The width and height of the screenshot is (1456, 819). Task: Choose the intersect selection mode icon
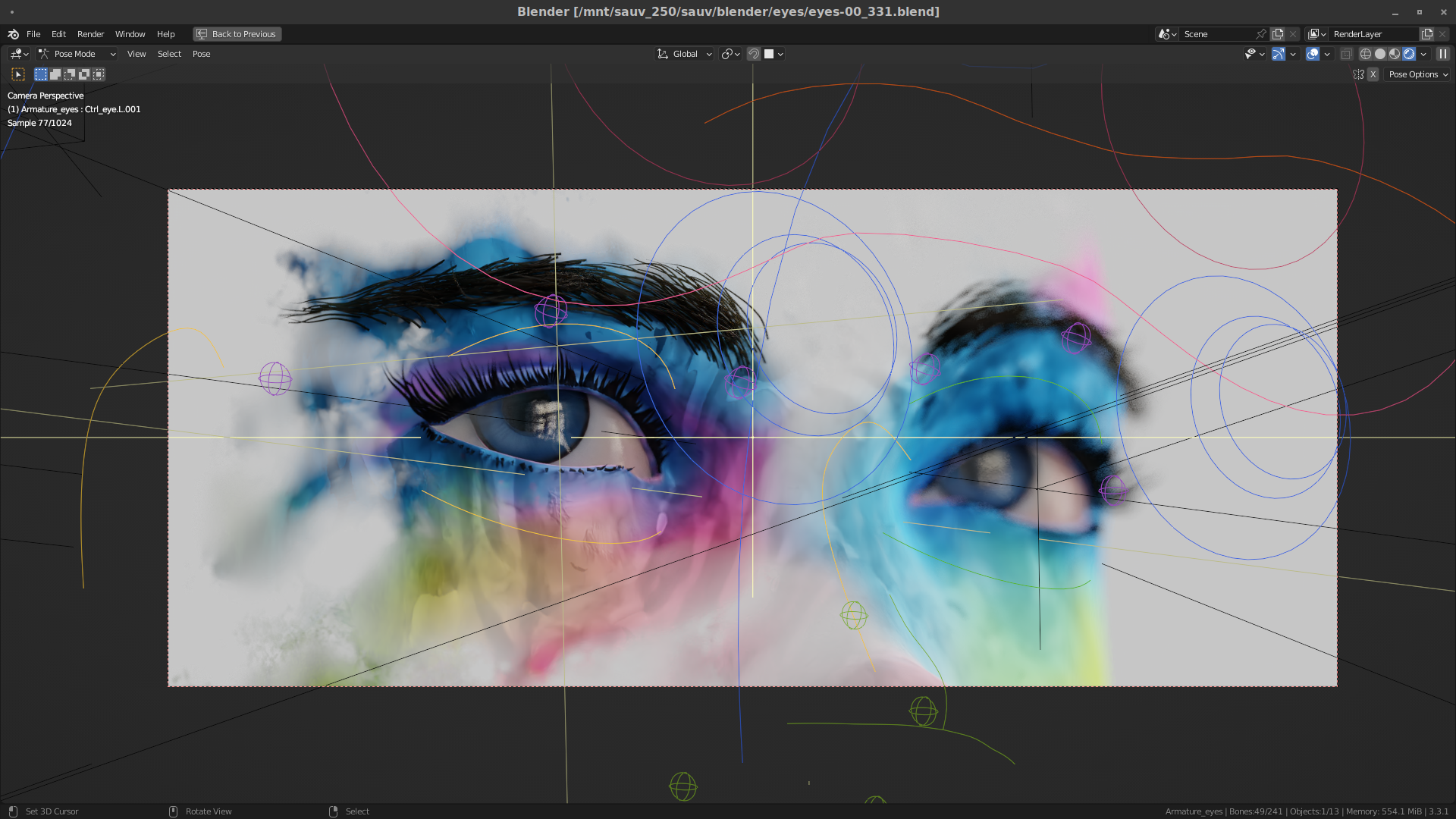click(99, 74)
